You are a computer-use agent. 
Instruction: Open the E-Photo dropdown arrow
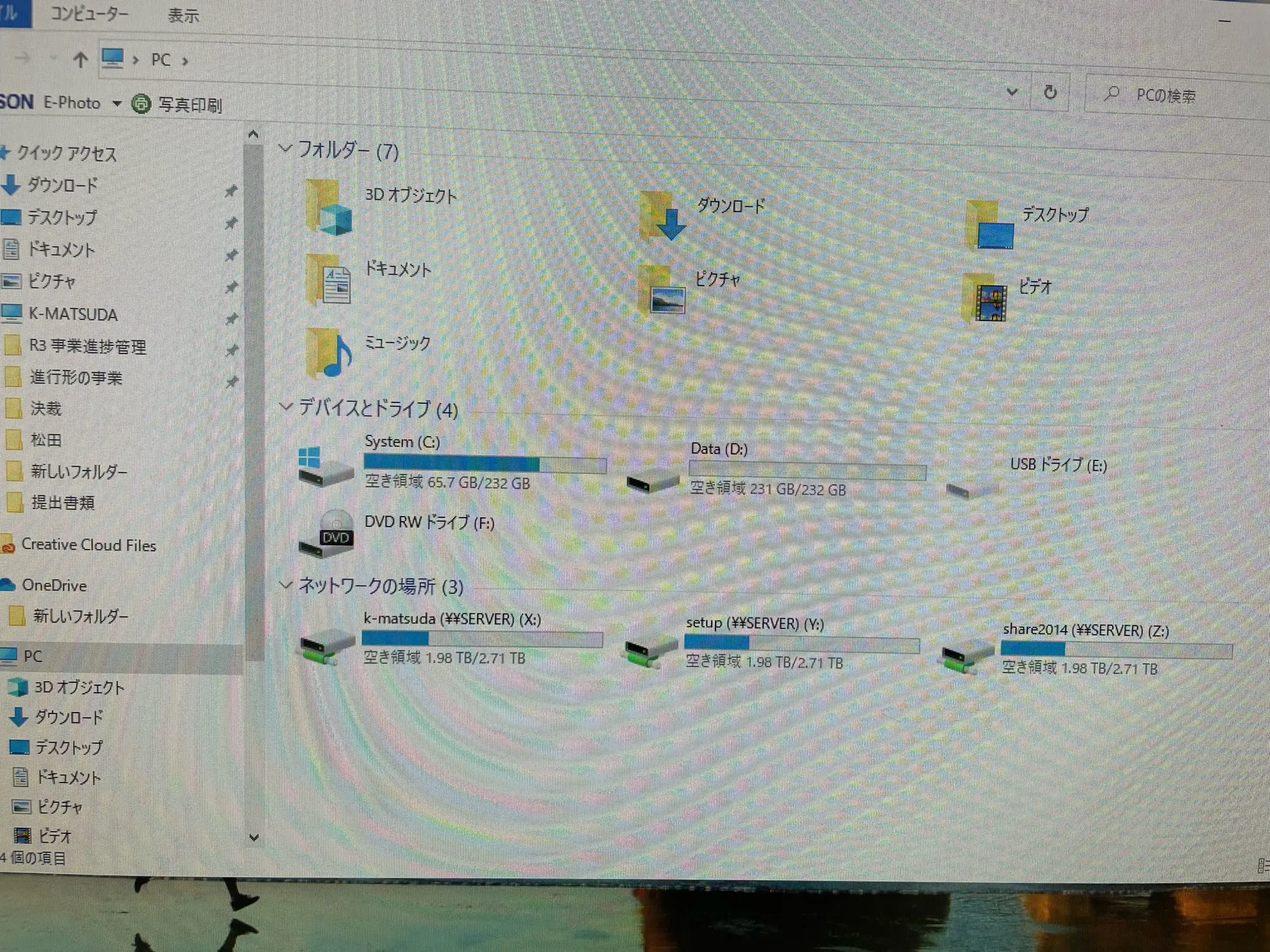(x=117, y=103)
